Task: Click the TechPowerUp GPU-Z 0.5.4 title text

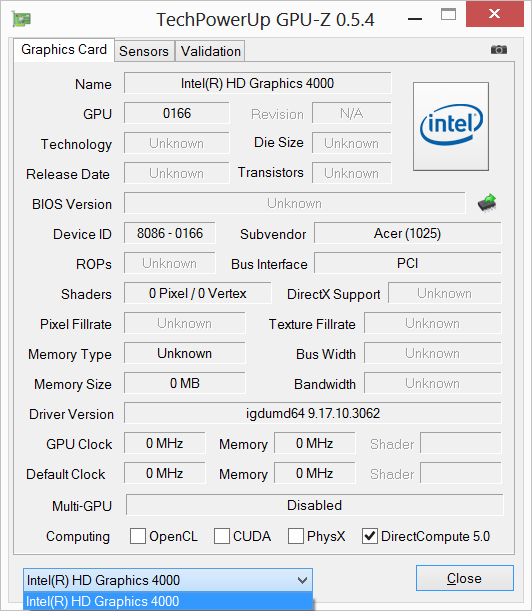Action: pos(265,19)
